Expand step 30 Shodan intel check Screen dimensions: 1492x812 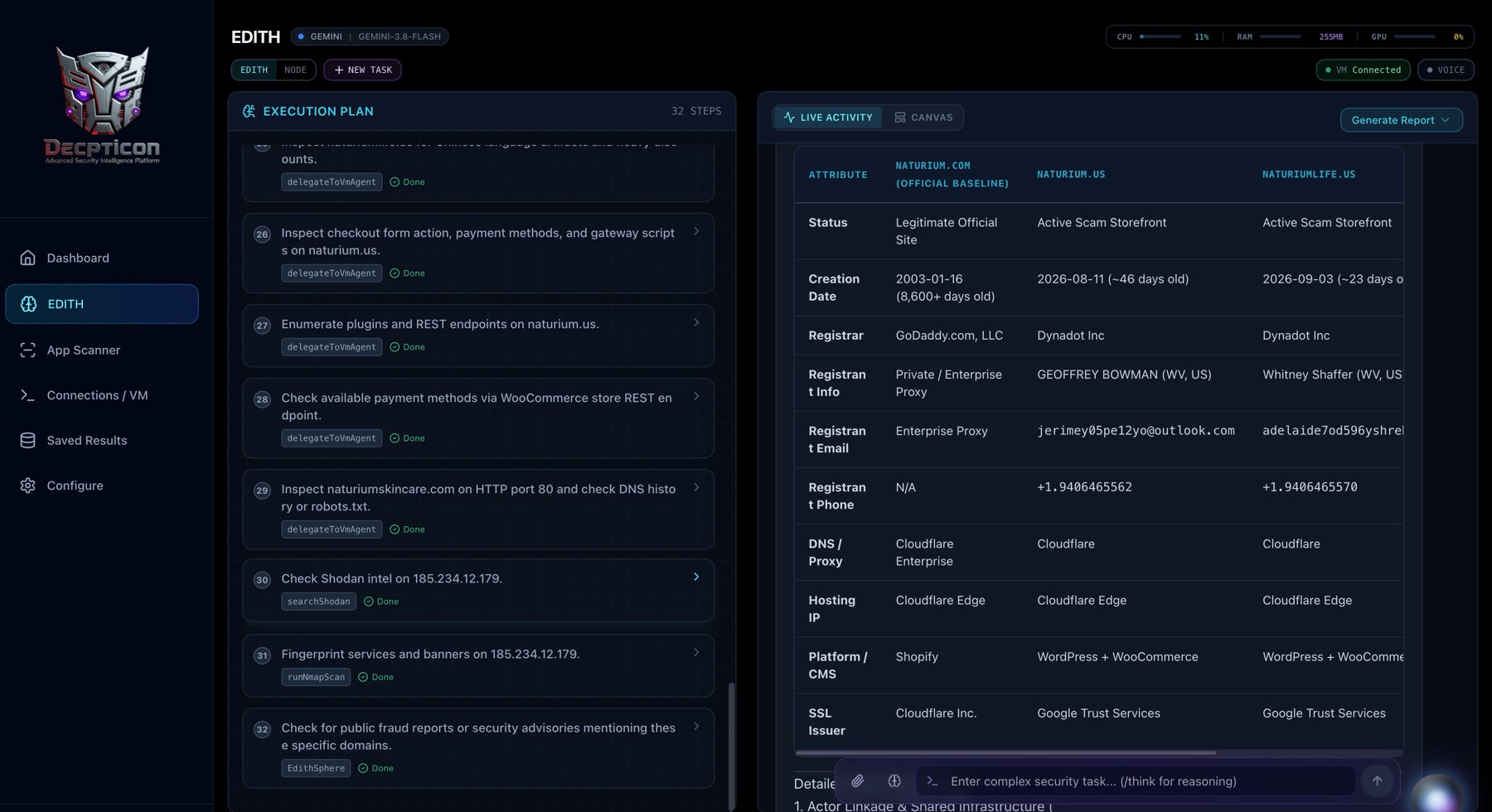point(696,577)
